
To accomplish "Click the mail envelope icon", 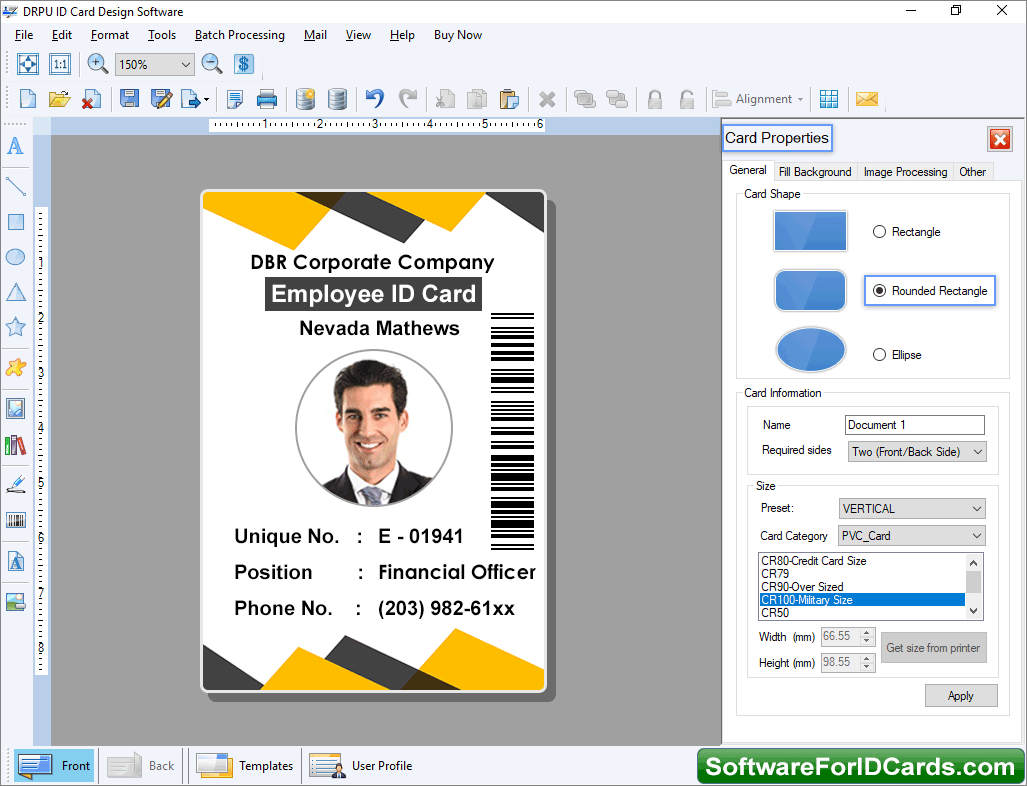I will tap(866, 99).
